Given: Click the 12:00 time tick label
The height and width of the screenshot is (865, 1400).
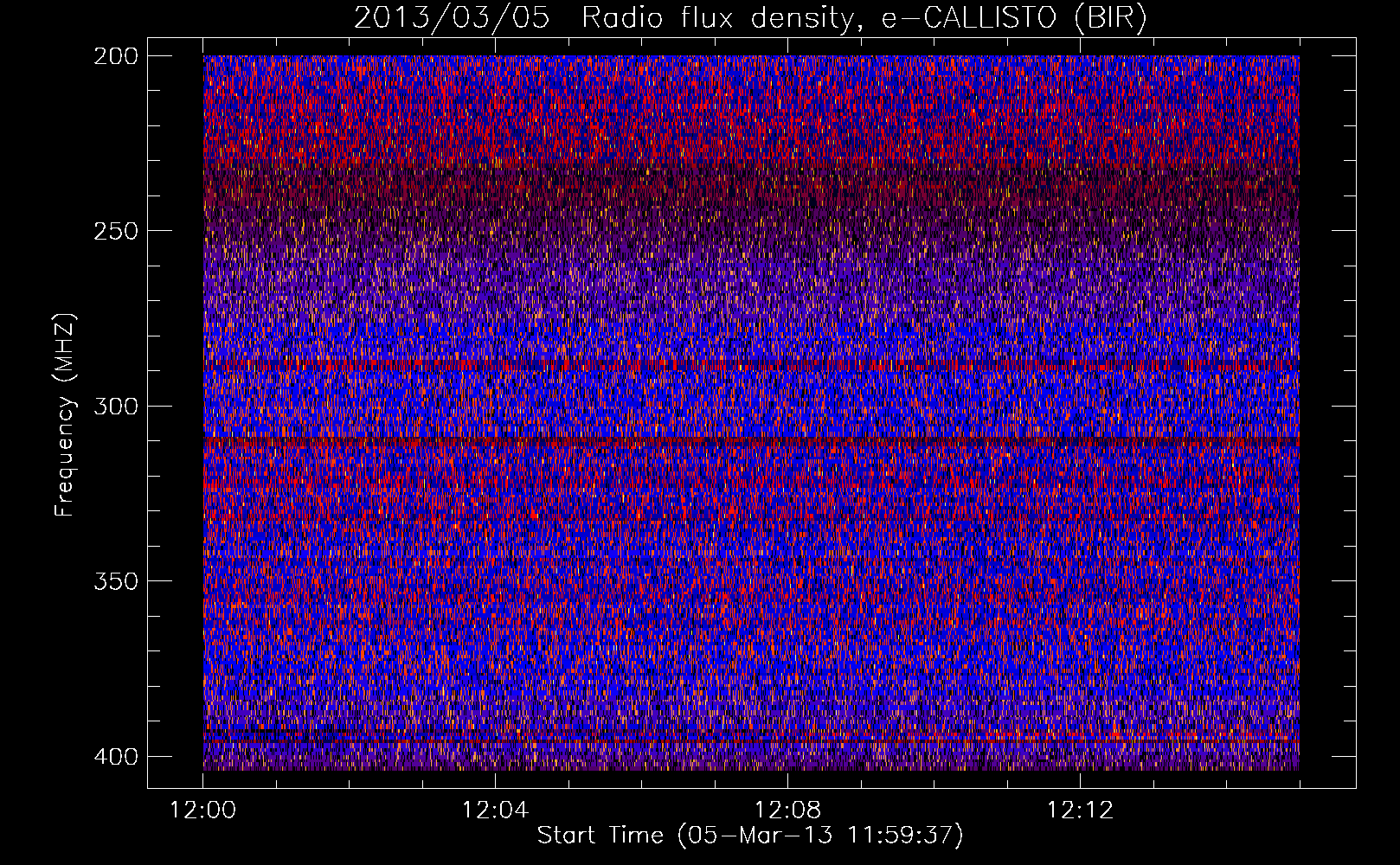Looking at the screenshot, I should point(203,811).
